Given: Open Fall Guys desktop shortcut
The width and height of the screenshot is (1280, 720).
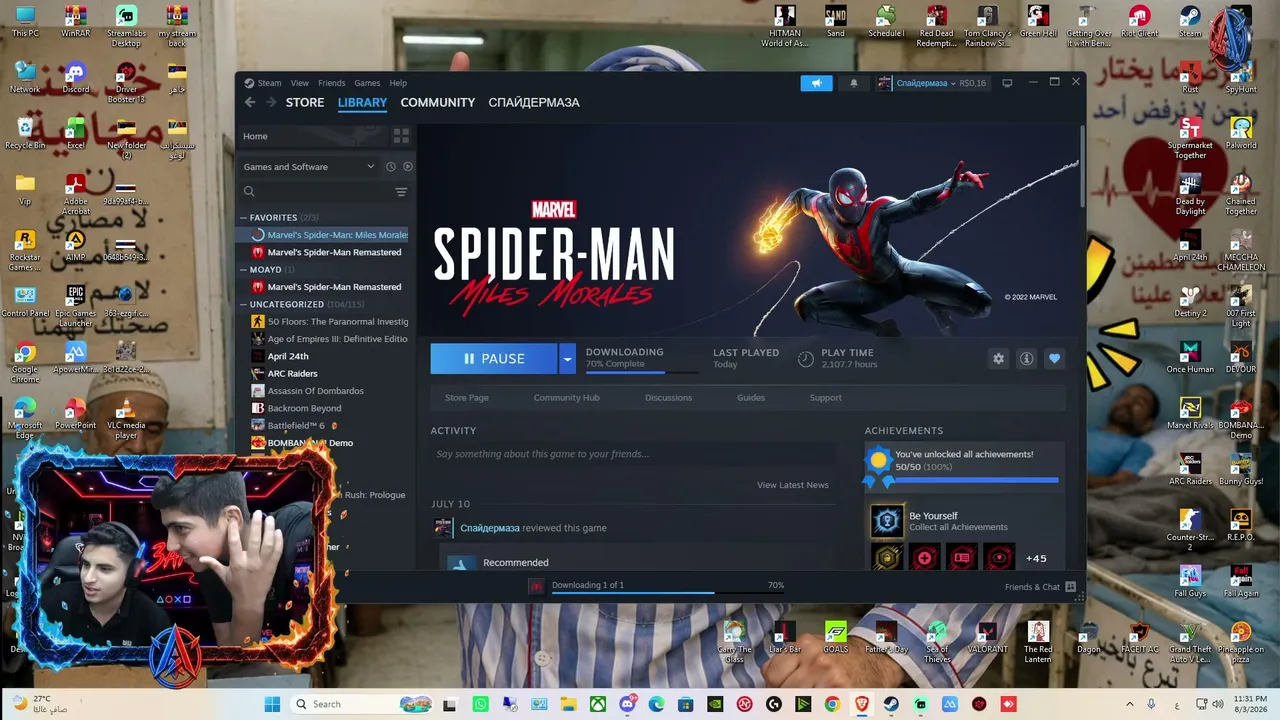Looking at the screenshot, I should [1190, 581].
